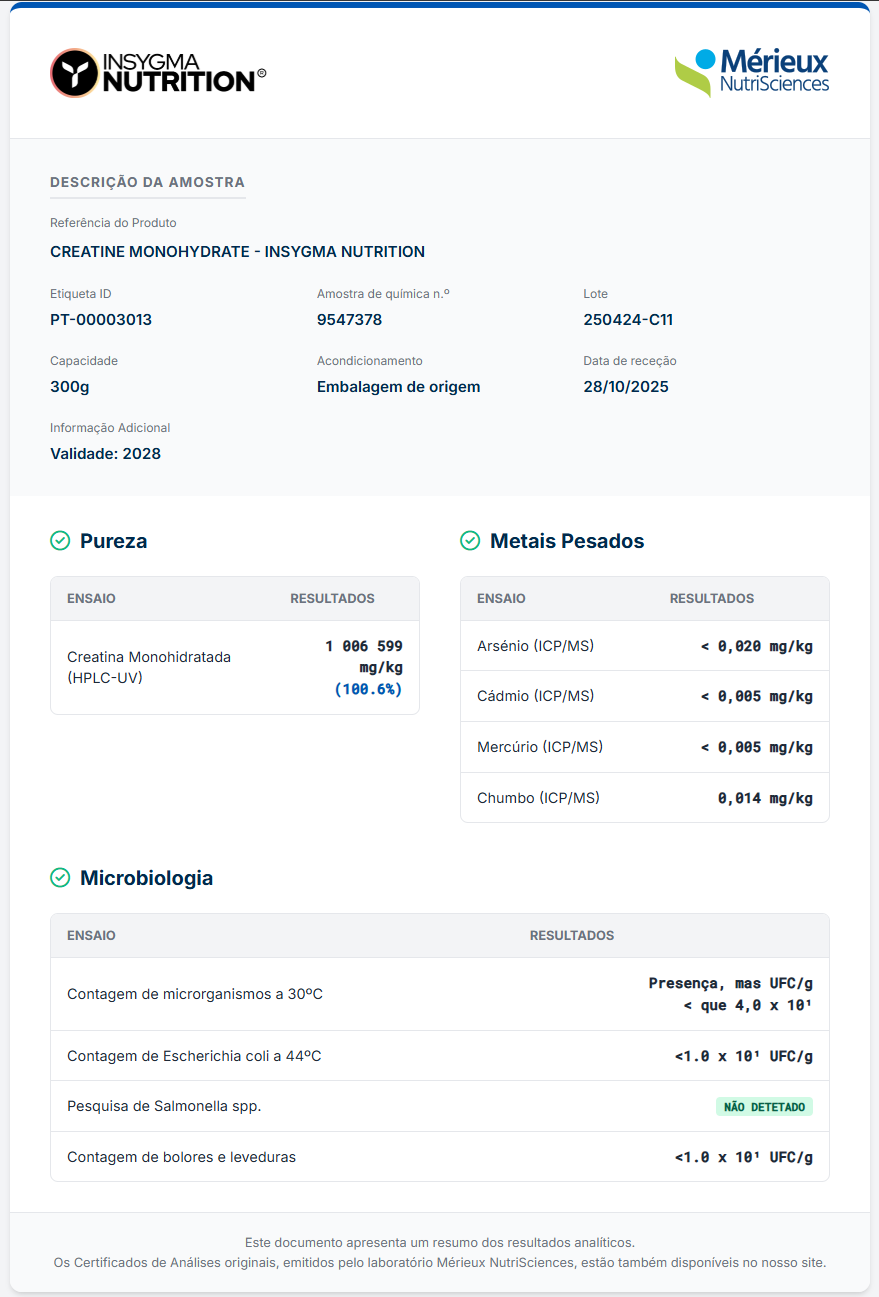Click the Creatina Monohidratada (HPLC-UV) entry
The width and height of the screenshot is (879, 1297).
[x=149, y=667]
